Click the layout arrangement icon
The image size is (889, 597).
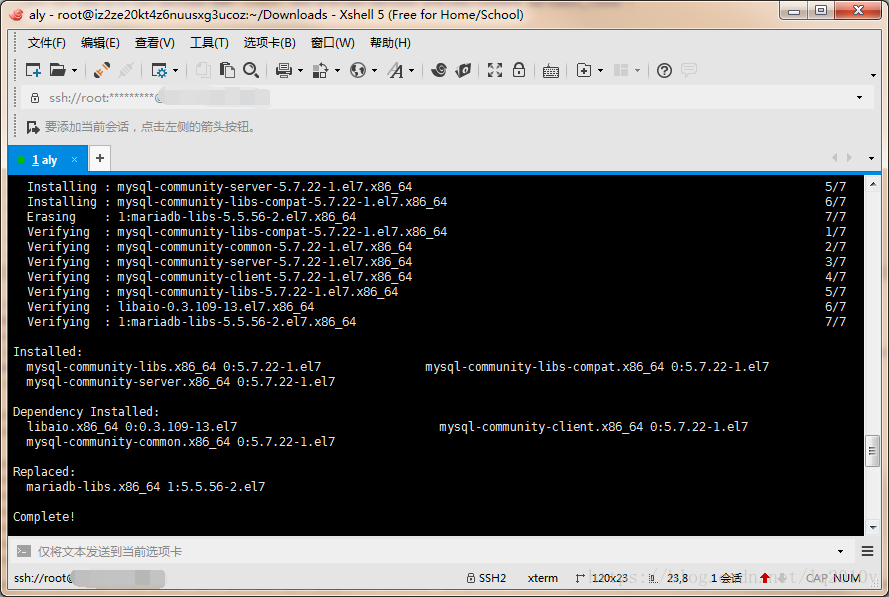(x=621, y=70)
